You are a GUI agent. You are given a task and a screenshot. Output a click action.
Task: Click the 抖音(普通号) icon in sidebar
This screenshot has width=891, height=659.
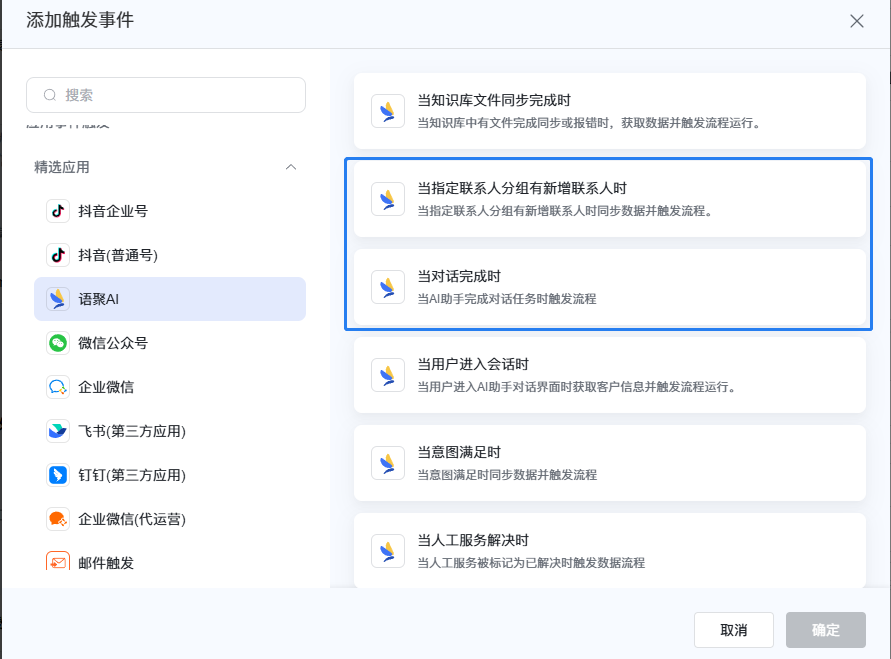coord(58,255)
